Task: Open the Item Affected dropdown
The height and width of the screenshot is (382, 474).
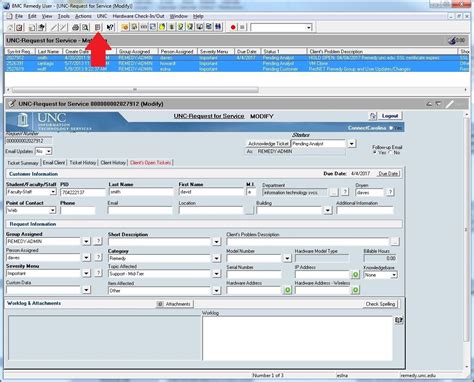Action: pyautogui.click(x=216, y=291)
